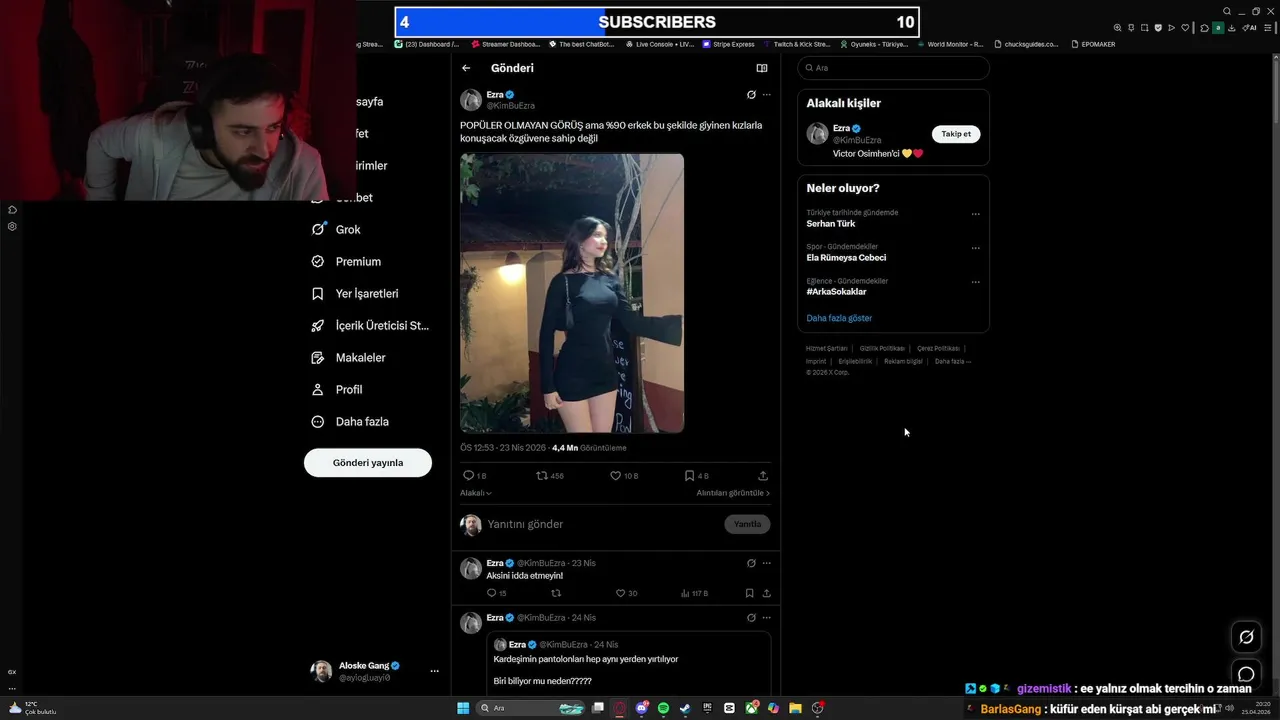Click the Gönderi yayınla button
Screen dimensions: 1280x720
click(368, 463)
